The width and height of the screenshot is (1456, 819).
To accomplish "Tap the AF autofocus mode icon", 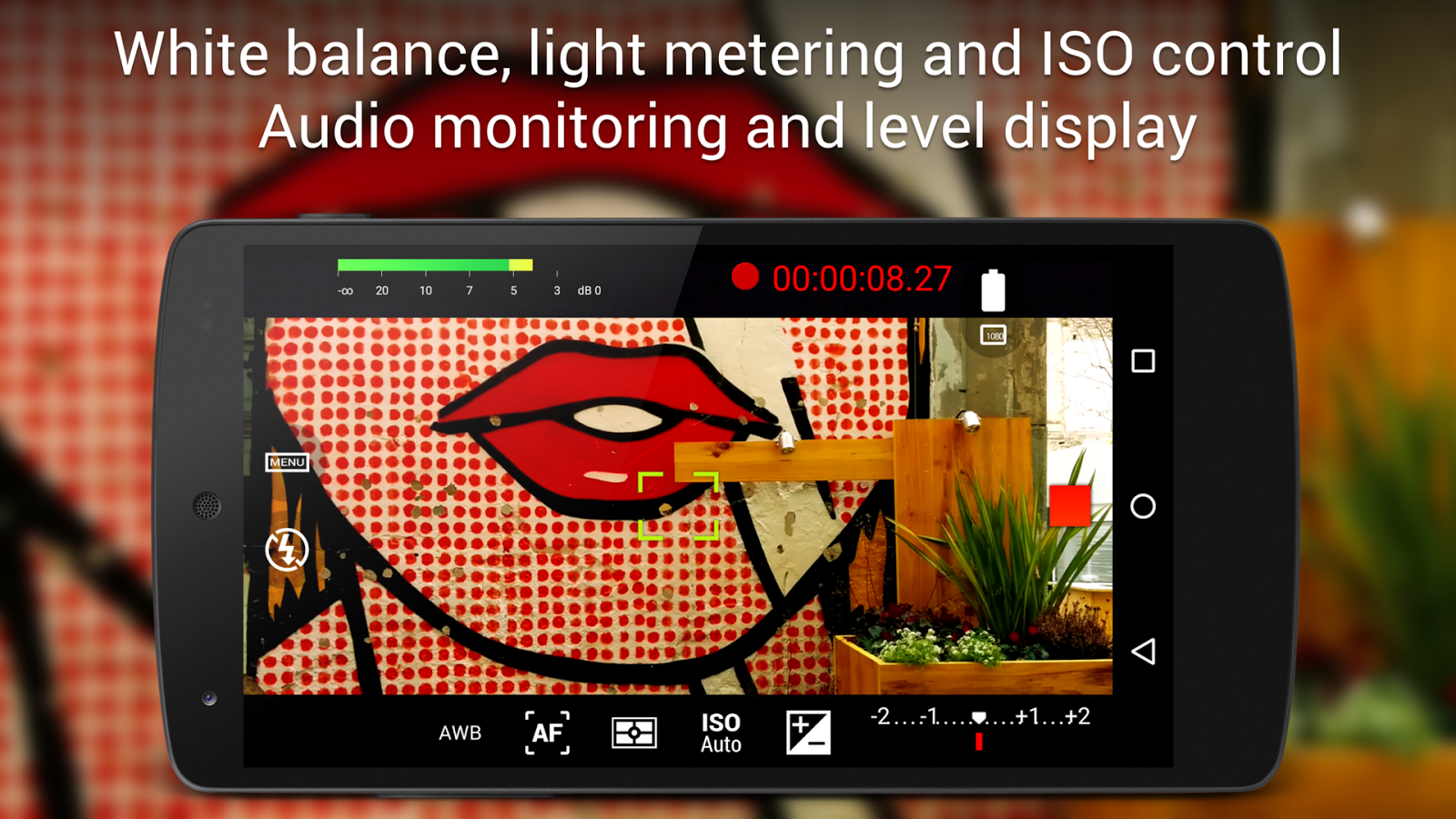I will (547, 733).
